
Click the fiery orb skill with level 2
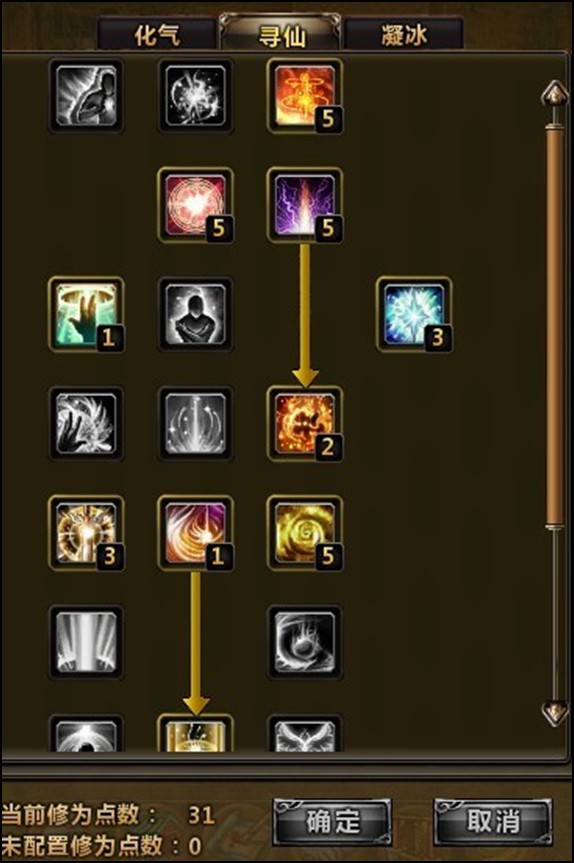(x=305, y=424)
